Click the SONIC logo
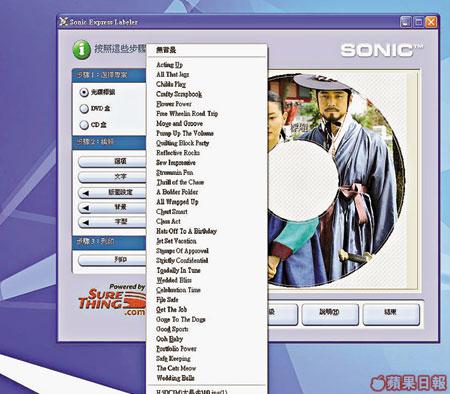The height and width of the screenshot is (394, 450). tap(382, 50)
